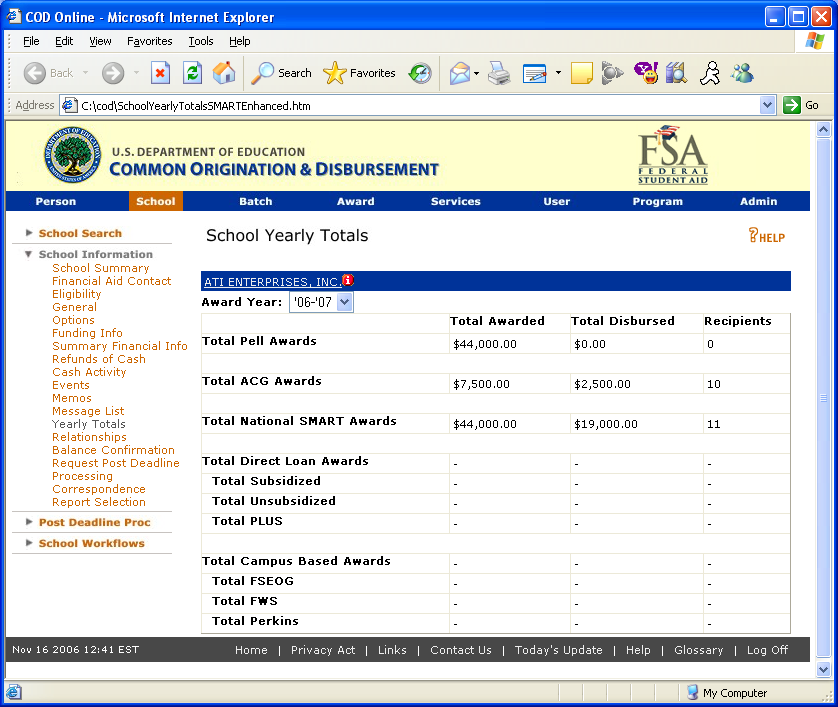
Task: Open the ATI ENTERPRISES, INC. link
Action: [x=272, y=282]
